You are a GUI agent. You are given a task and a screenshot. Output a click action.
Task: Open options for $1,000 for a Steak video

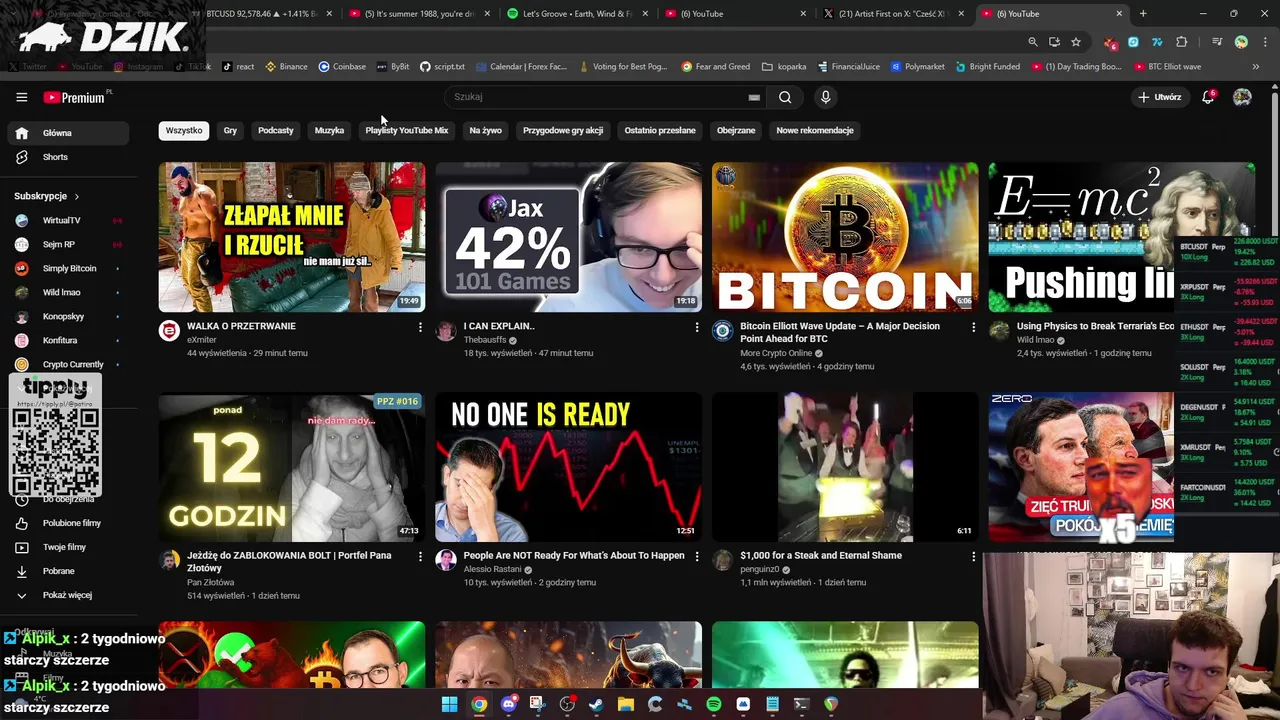tap(973, 556)
